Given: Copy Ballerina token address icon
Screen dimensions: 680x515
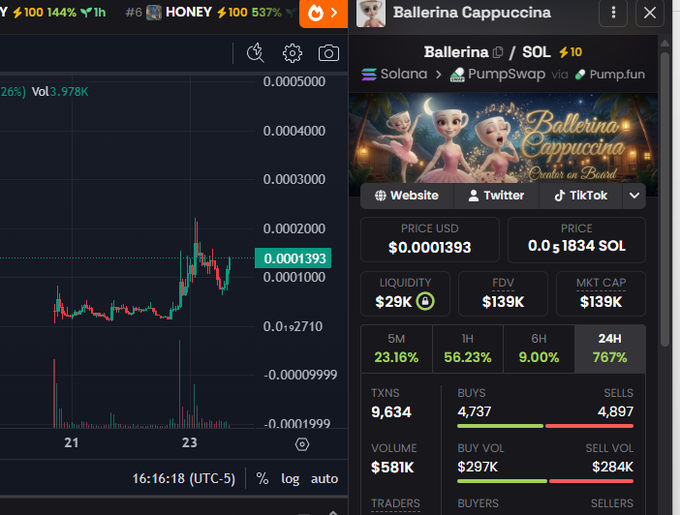Looking at the screenshot, I should tap(498, 52).
